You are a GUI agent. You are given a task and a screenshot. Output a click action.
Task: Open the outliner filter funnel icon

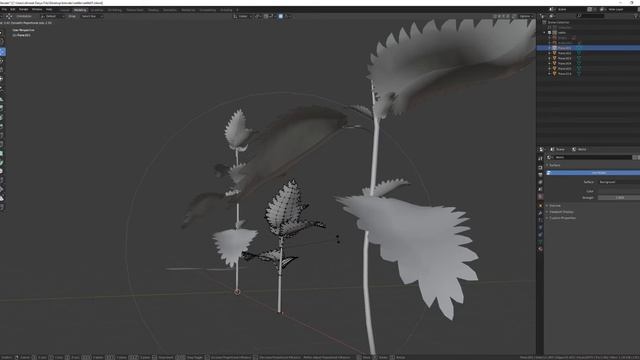pyautogui.click(x=636, y=16)
